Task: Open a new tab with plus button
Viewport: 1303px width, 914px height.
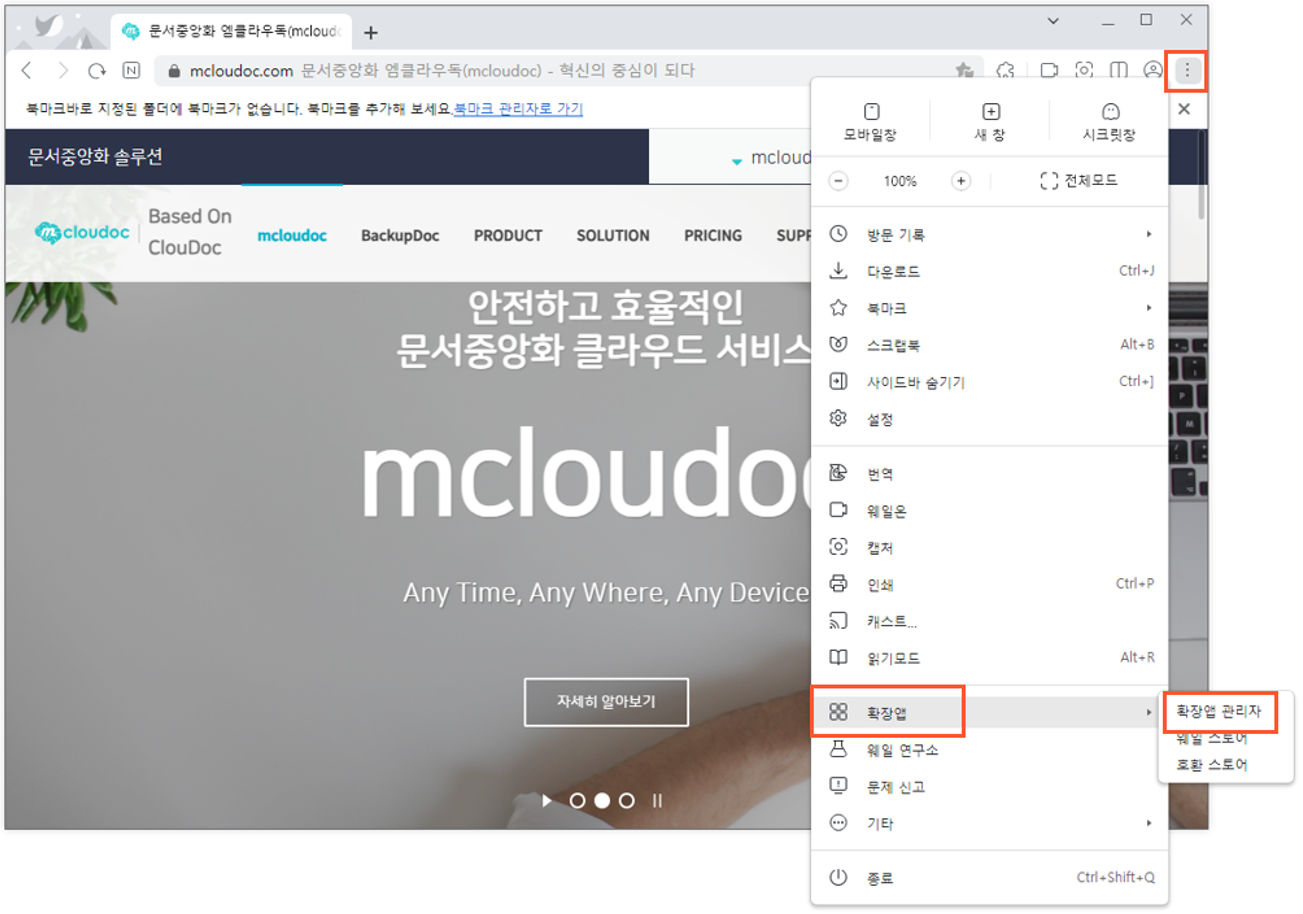Action: click(x=370, y=32)
